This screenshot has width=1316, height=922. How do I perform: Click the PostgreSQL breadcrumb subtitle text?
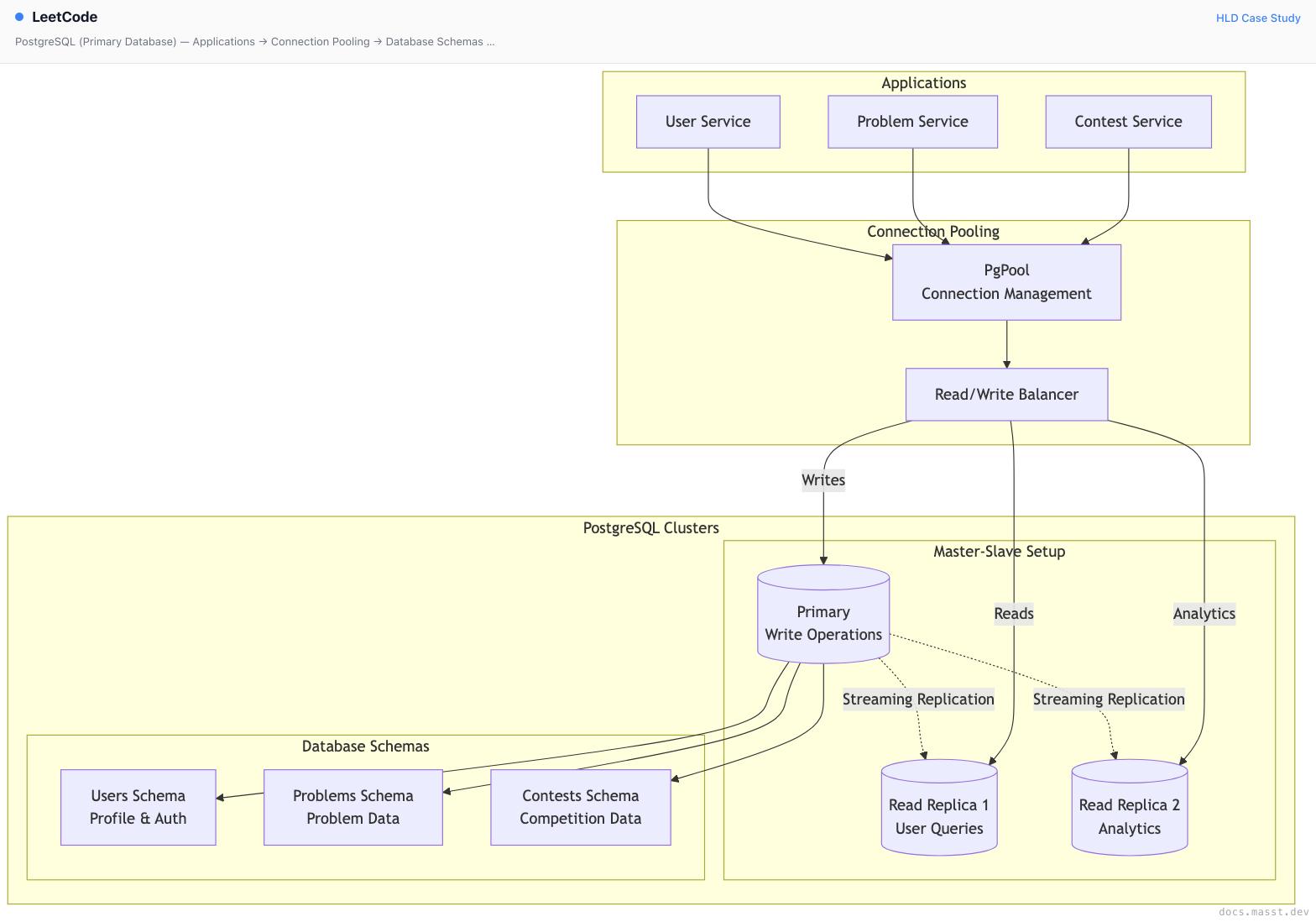pos(255,41)
